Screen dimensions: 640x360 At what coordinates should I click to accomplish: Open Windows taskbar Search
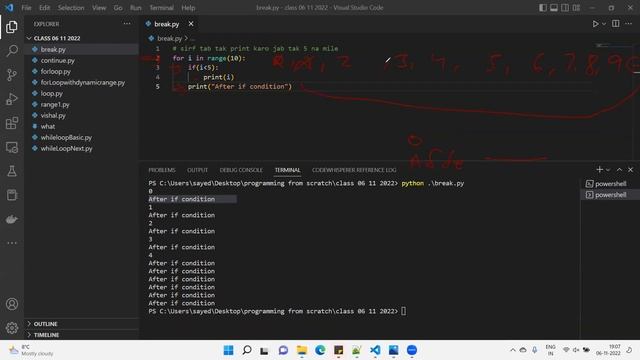click(x=247, y=350)
